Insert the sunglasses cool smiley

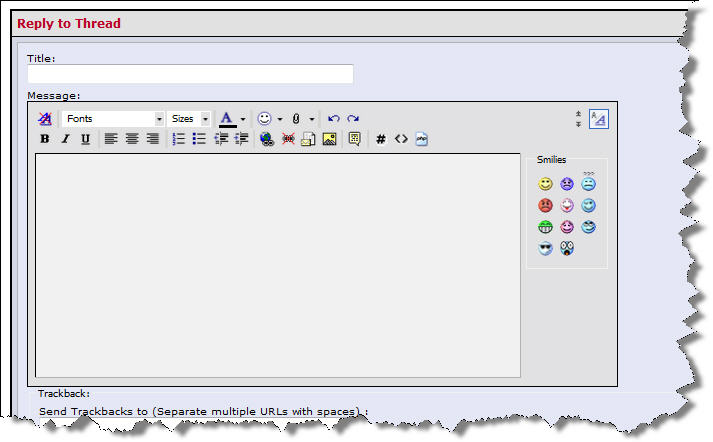(545, 248)
